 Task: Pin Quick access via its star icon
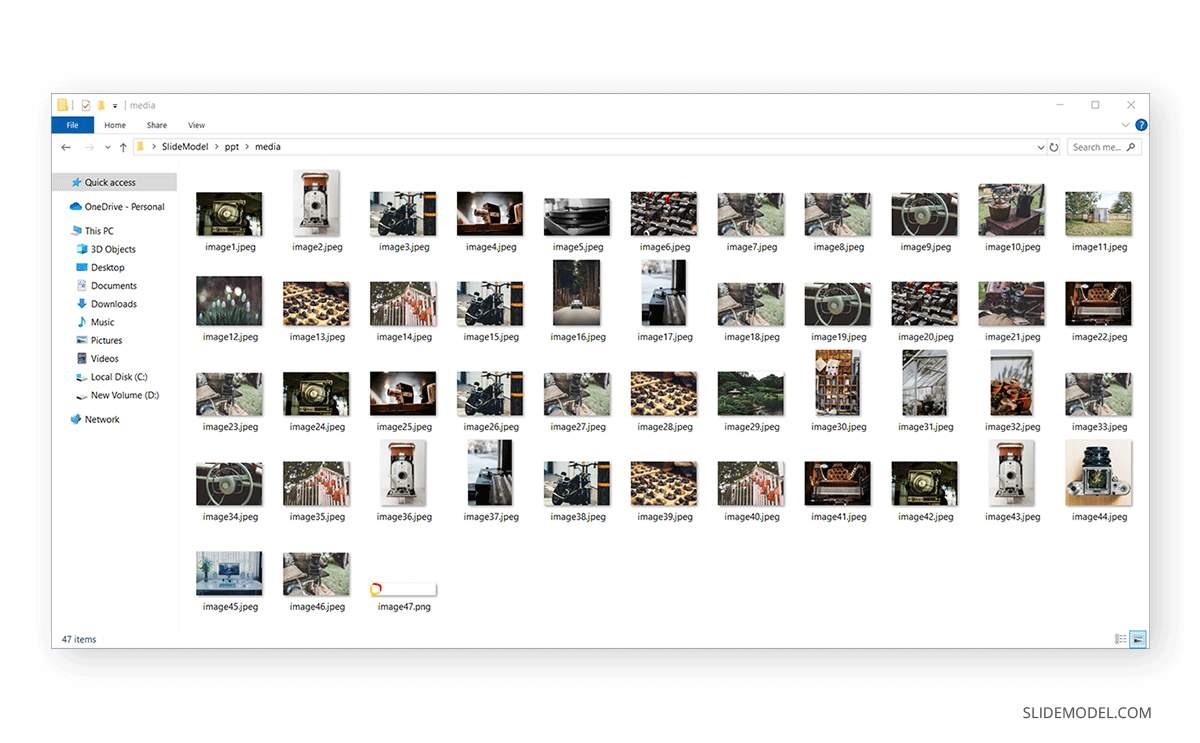click(x=79, y=182)
